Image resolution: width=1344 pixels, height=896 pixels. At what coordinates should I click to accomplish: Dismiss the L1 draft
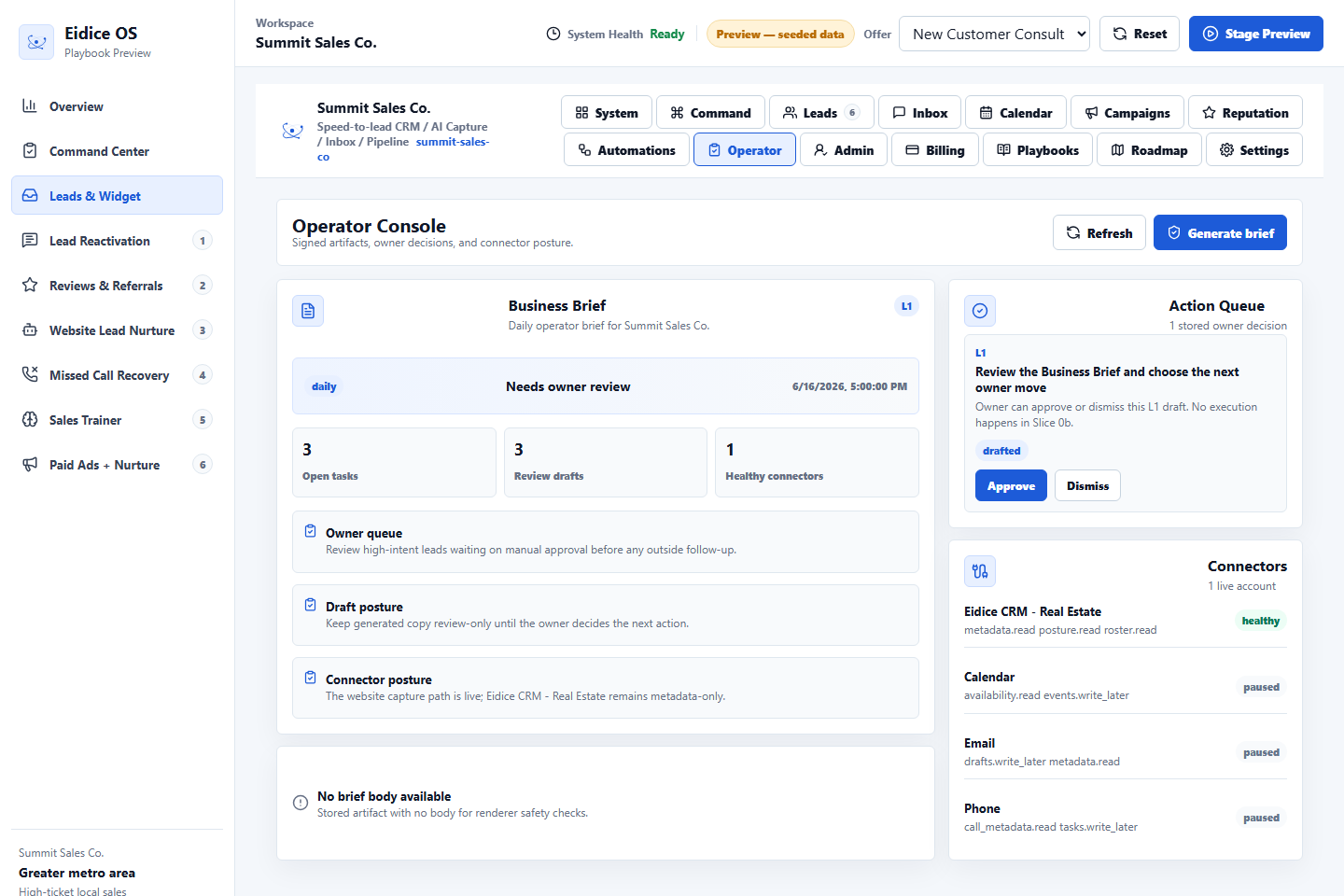pyautogui.click(x=1087, y=485)
